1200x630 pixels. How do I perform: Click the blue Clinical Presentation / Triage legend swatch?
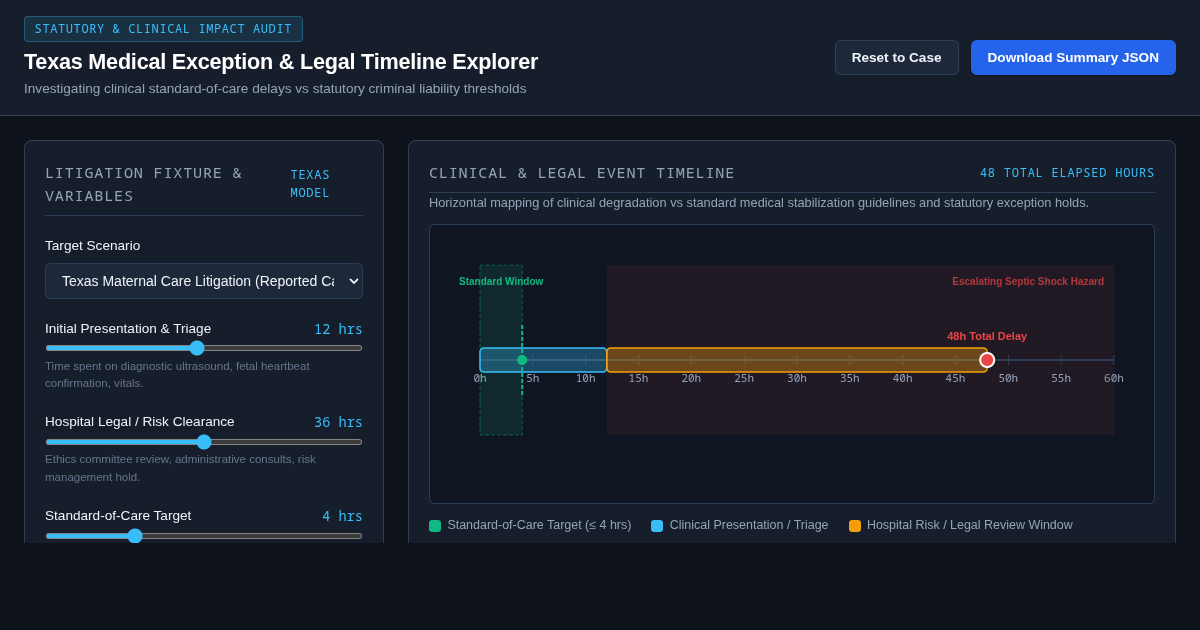click(x=657, y=526)
